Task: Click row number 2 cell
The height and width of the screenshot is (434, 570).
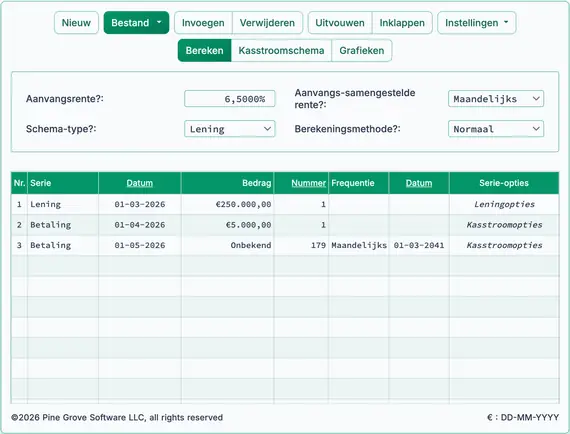Action: coord(19,225)
